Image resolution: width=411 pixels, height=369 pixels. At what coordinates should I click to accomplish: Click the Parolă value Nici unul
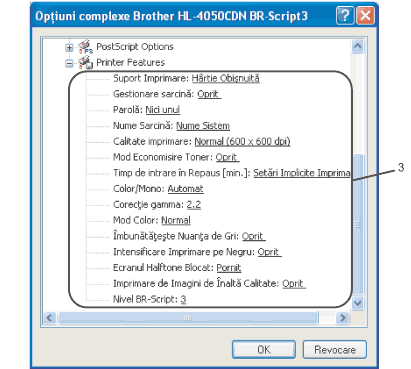[x=163, y=110]
